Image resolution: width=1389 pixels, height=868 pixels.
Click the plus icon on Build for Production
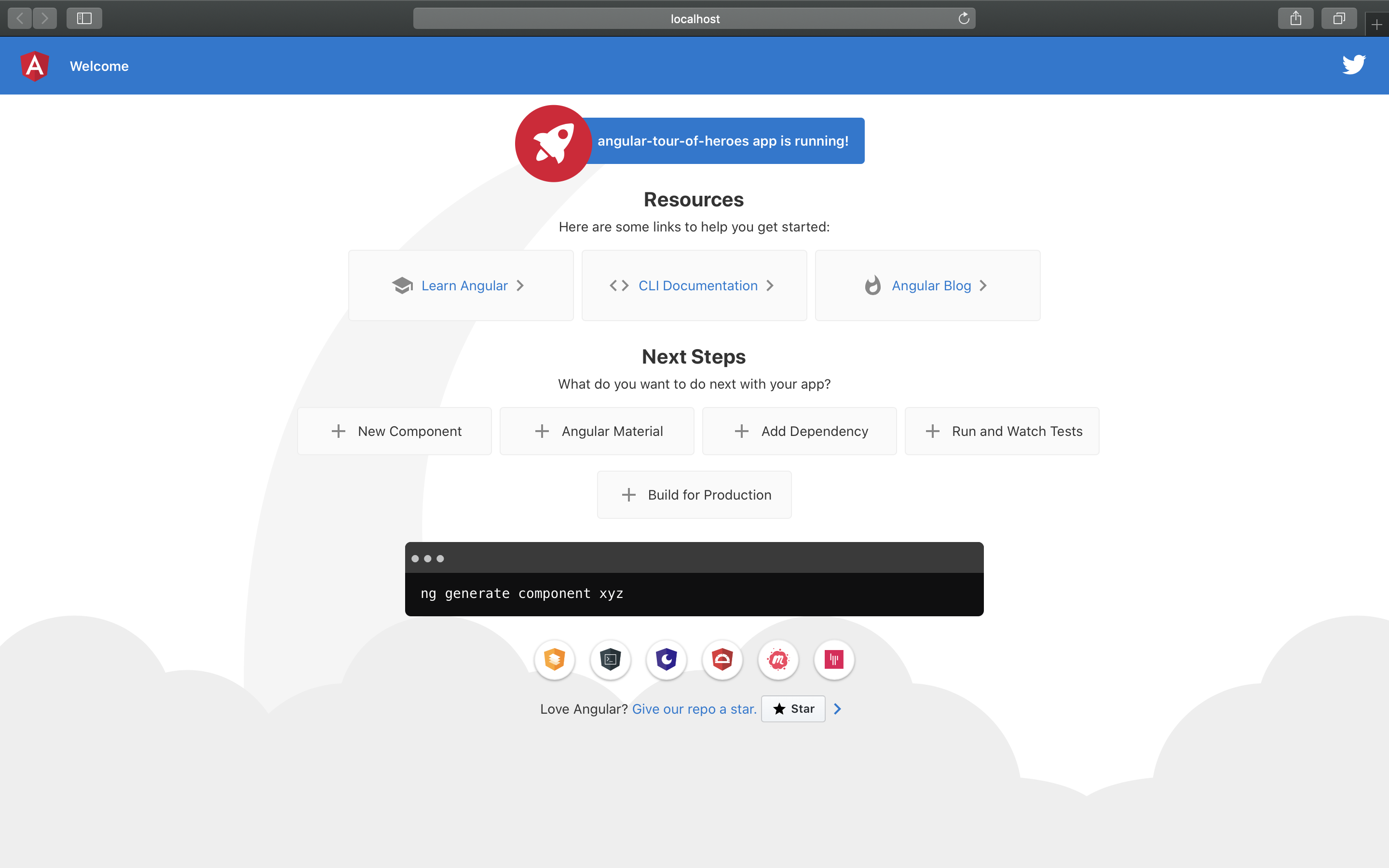629,495
